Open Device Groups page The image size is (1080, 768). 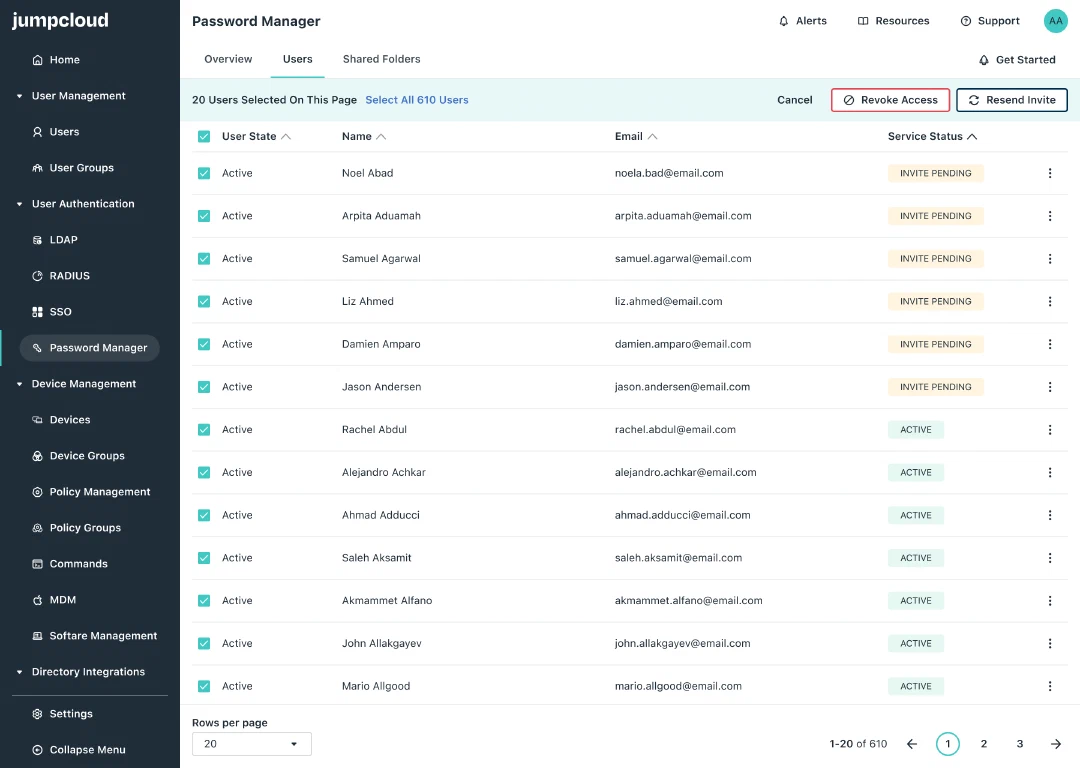[x=79, y=456]
